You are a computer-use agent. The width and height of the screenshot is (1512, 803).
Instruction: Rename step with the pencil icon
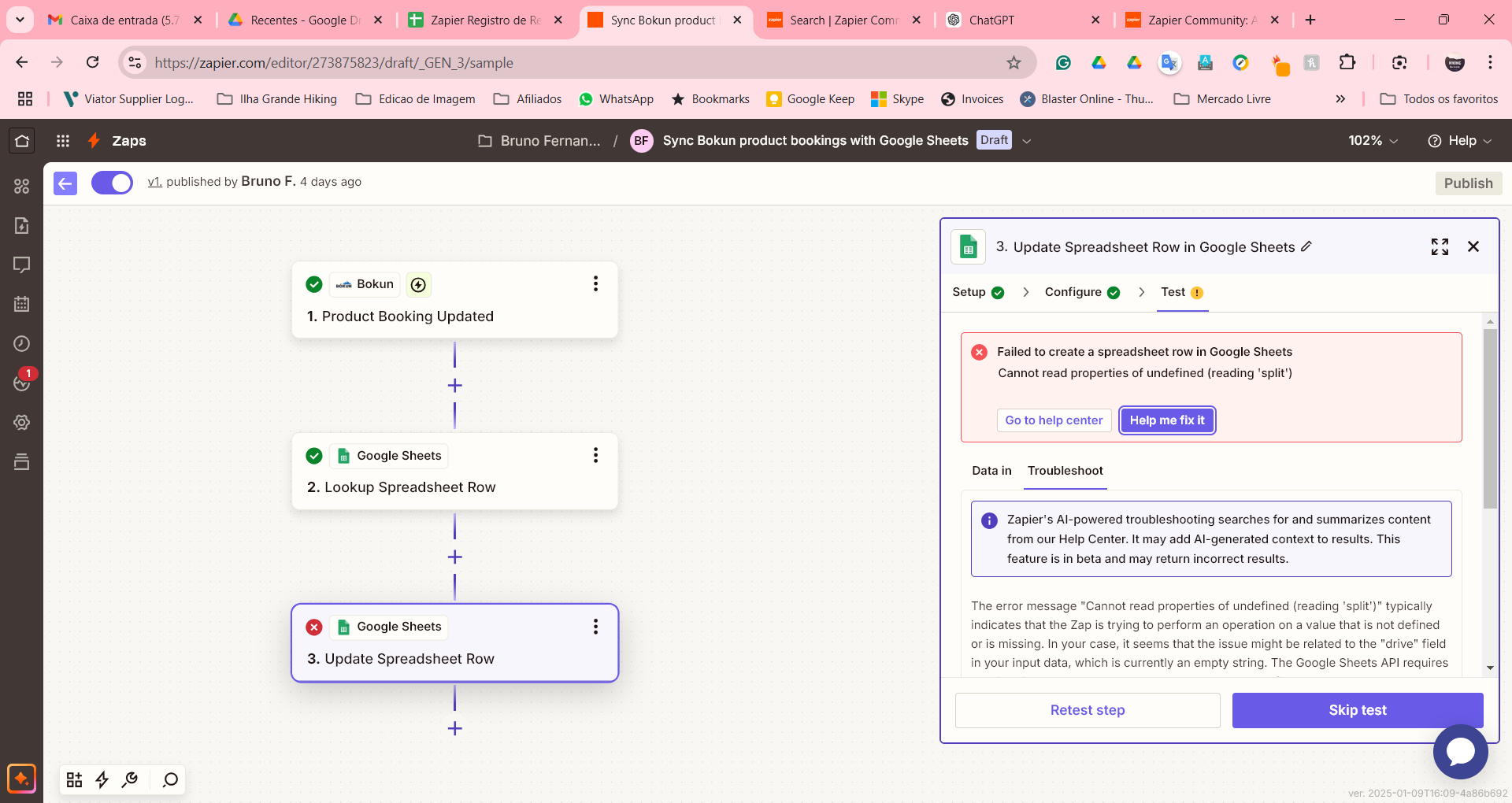tap(1306, 246)
